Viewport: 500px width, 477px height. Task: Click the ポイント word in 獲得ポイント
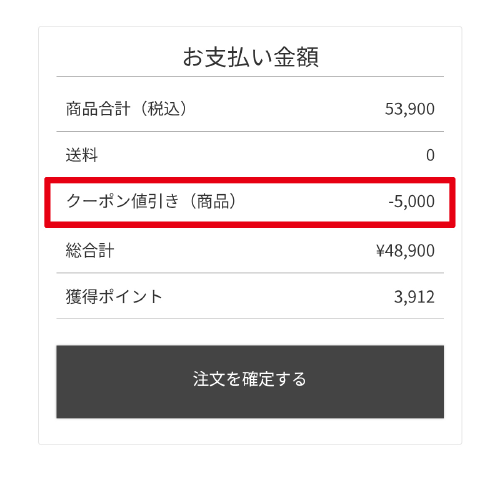tap(130, 297)
